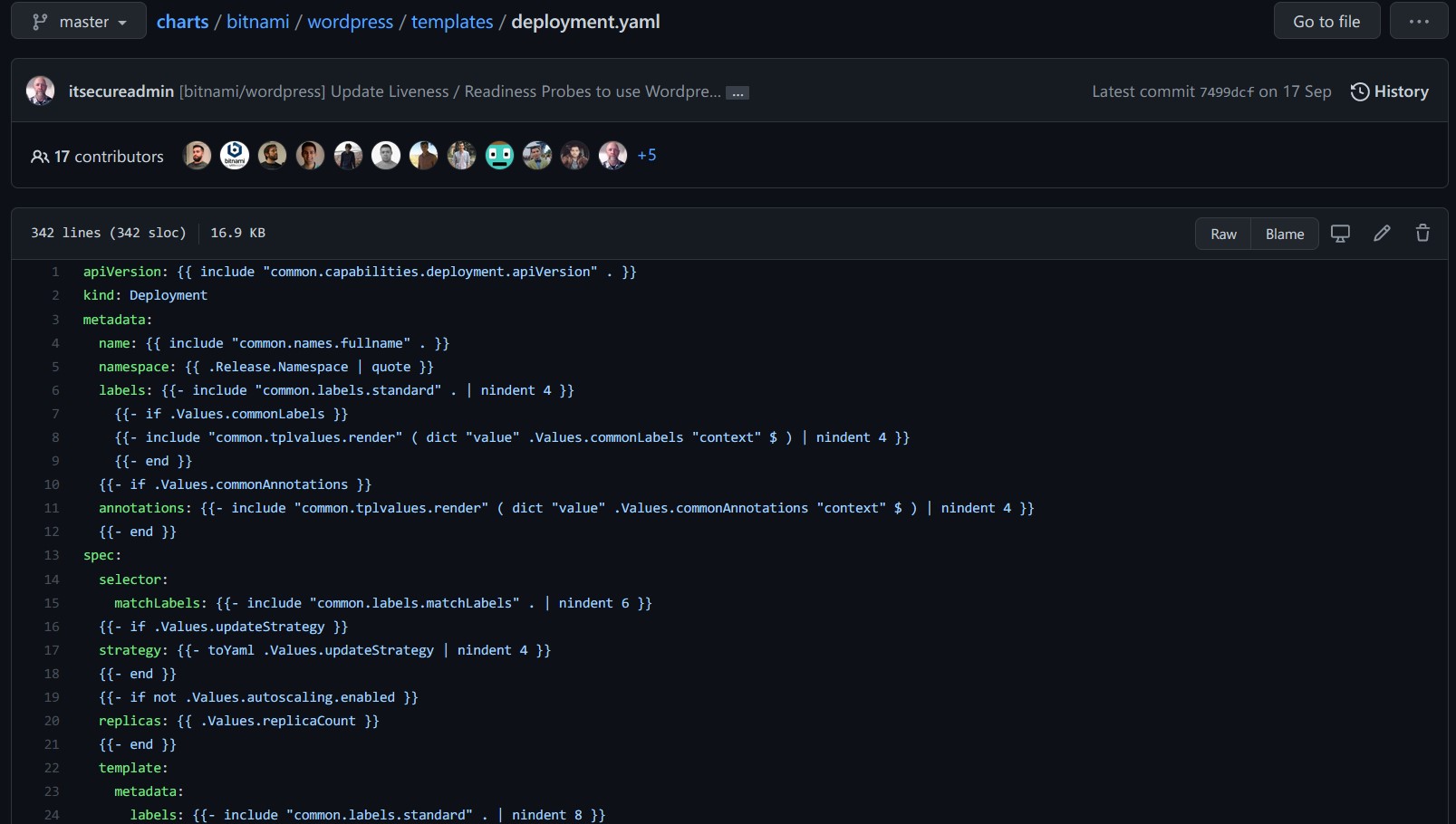The image size is (1456, 824).
Task: Open the Blame view
Action: [x=1285, y=234]
